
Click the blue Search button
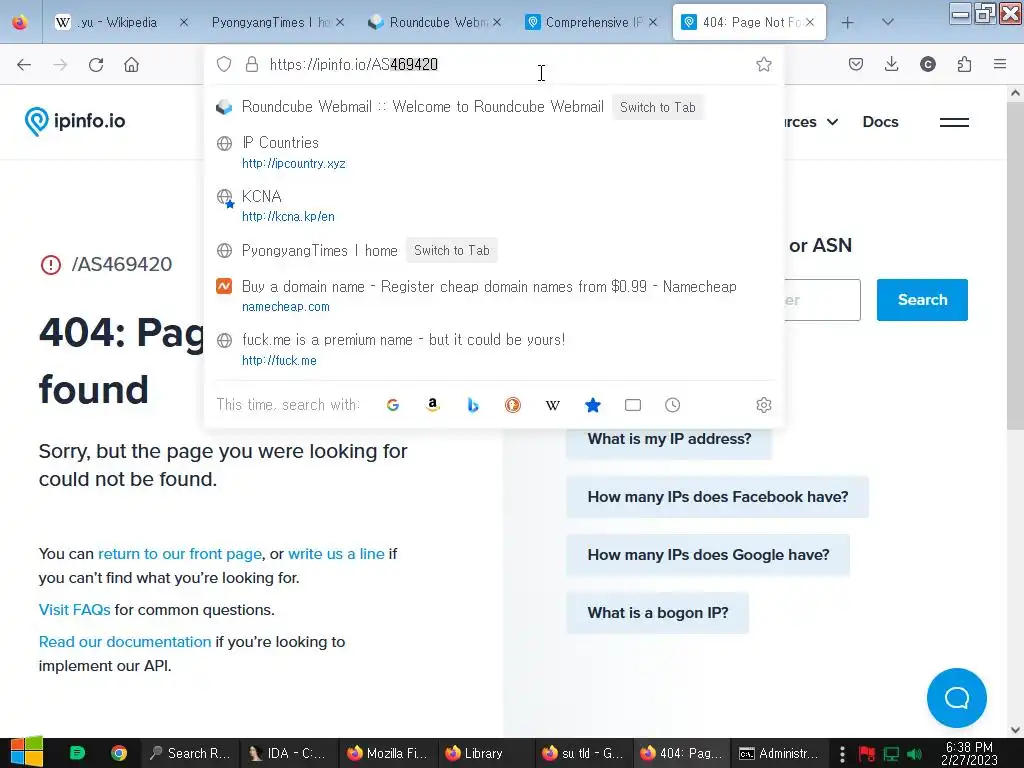[x=922, y=300]
